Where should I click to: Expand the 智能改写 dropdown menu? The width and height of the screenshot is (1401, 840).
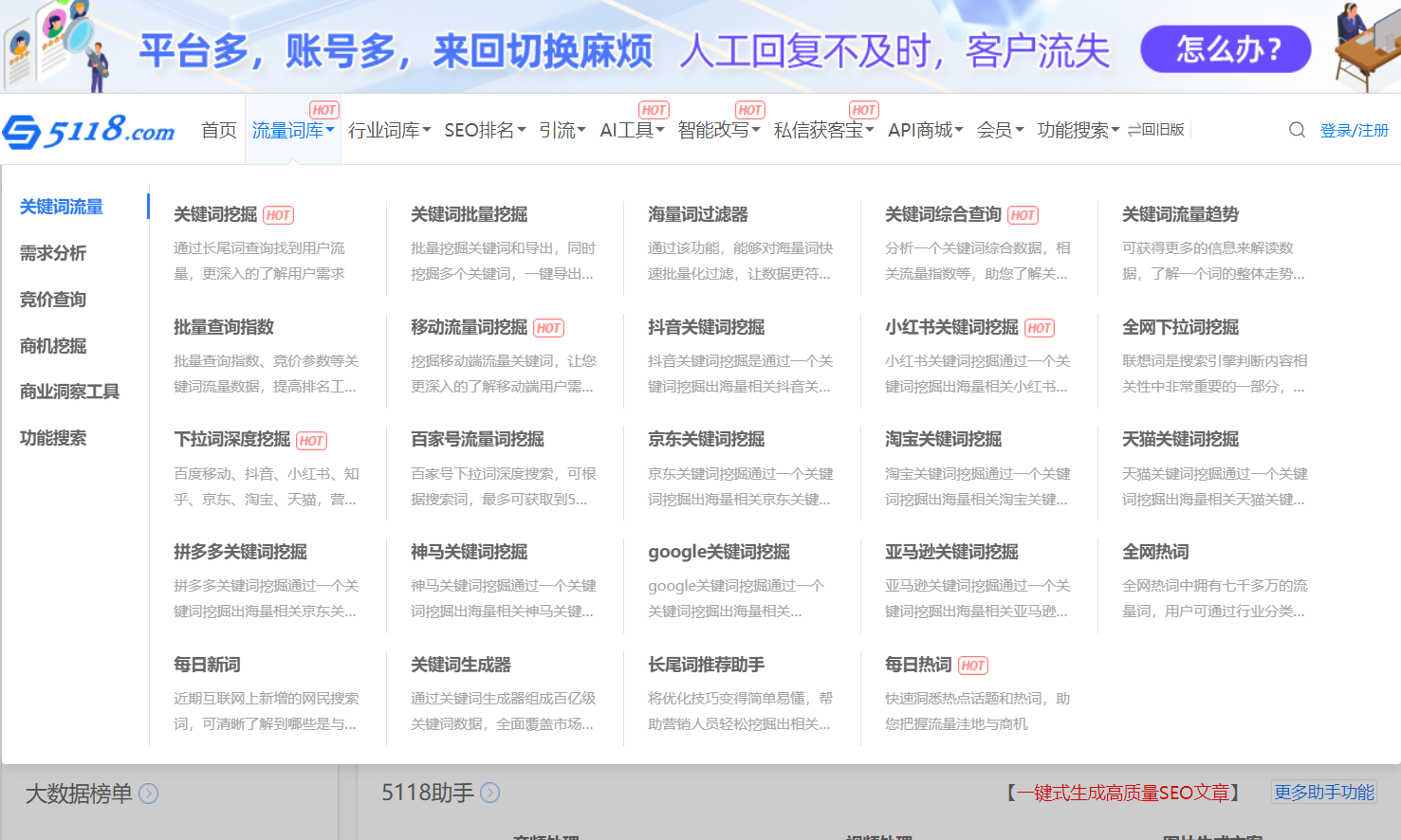(719, 130)
